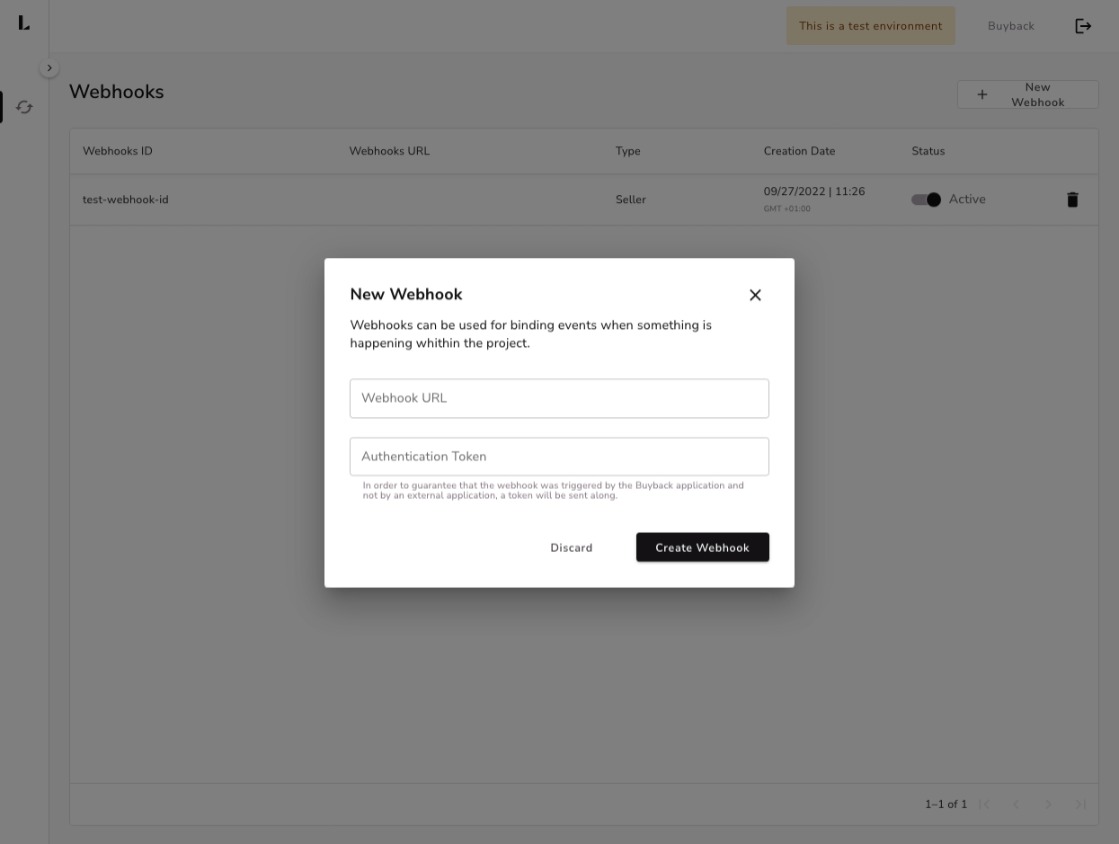Expand the sidebar with chevron arrow
Image resolution: width=1119 pixels, height=844 pixels.
(50, 68)
